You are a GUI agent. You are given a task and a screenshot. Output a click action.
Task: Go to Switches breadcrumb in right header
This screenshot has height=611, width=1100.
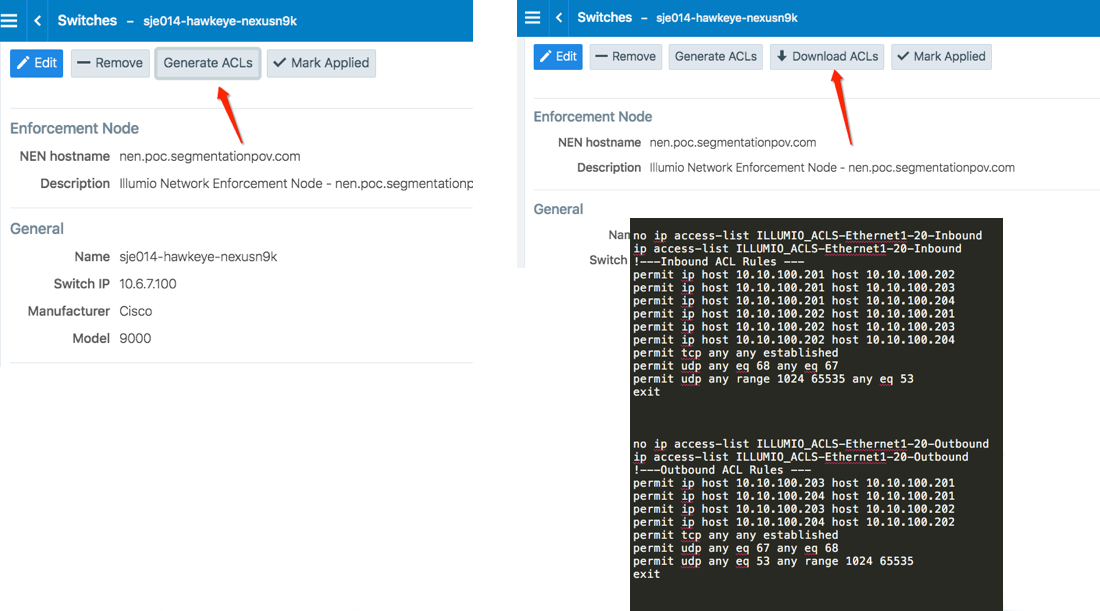point(604,18)
